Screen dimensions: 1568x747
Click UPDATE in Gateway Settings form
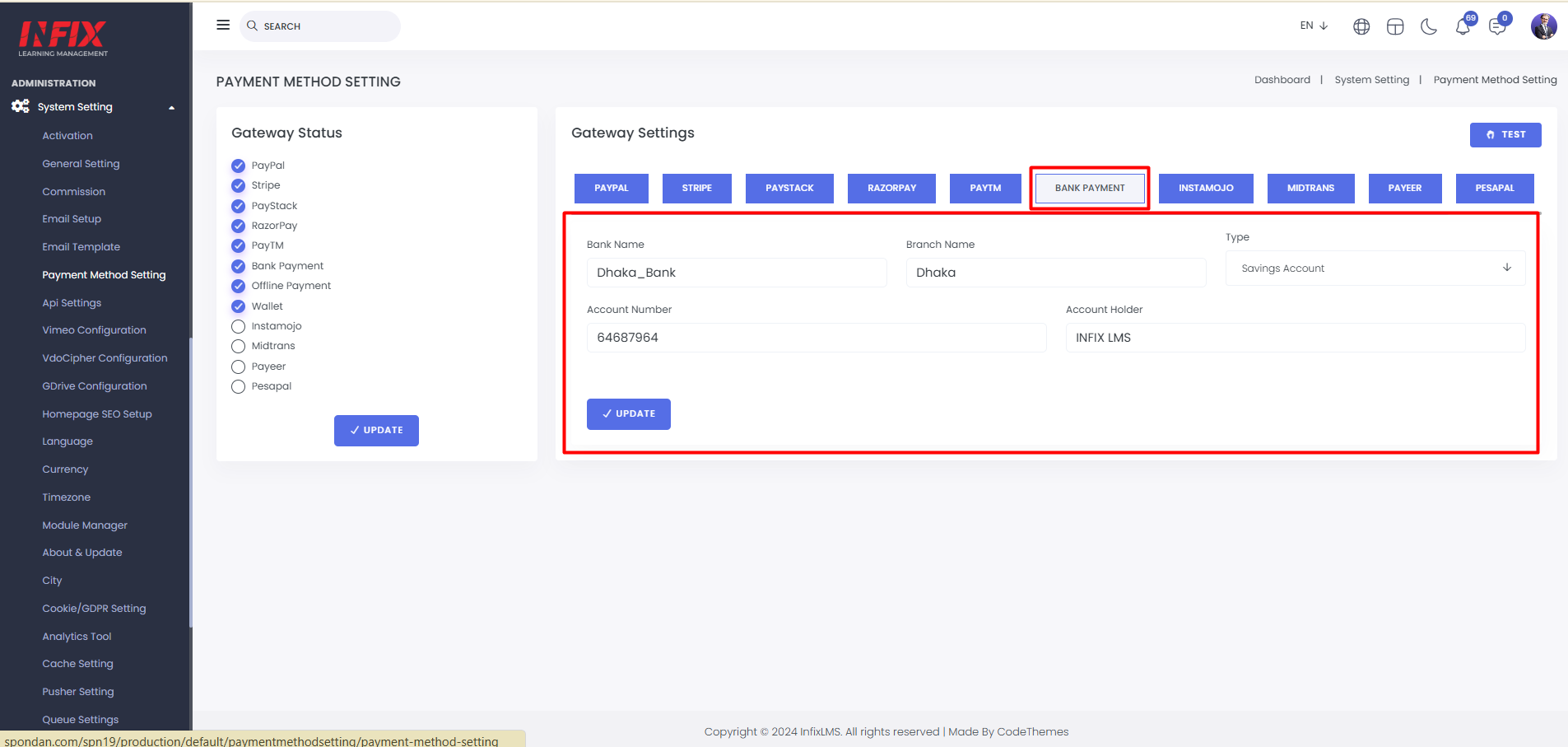point(629,413)
